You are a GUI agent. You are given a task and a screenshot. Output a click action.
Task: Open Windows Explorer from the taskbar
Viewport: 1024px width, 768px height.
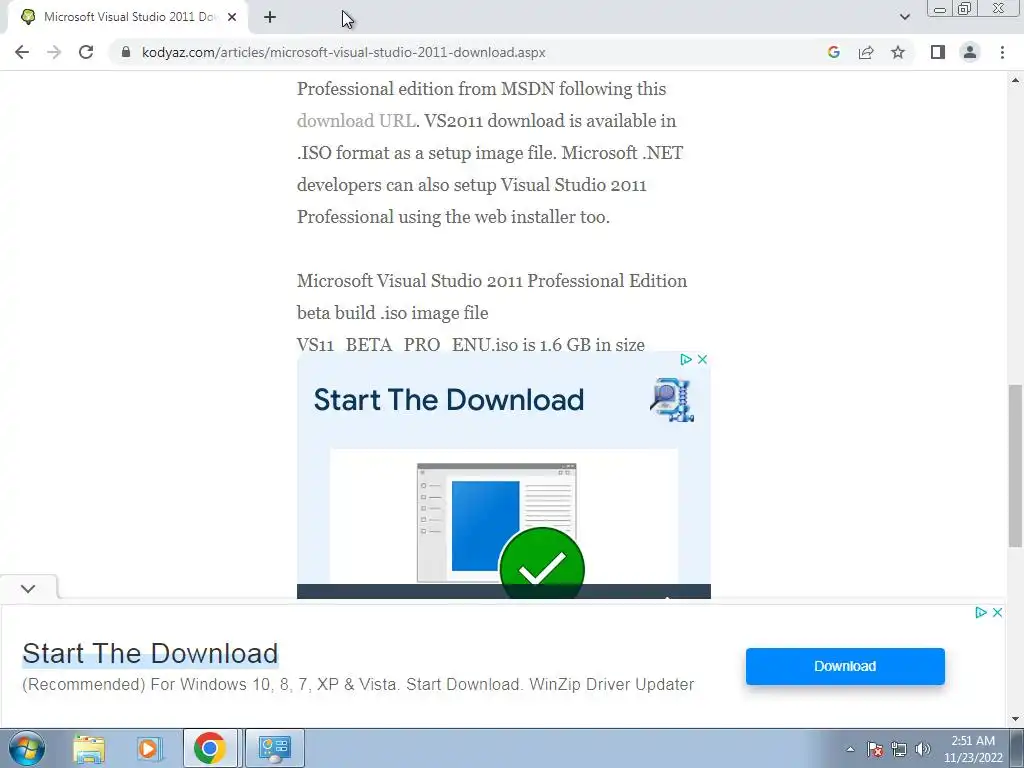[x=89, y=748]
